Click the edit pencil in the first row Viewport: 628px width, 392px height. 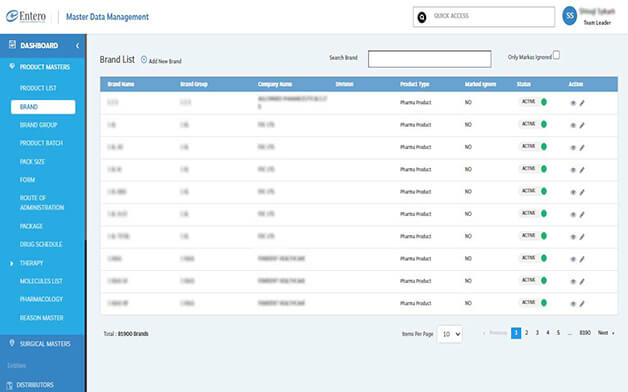coord(582,103)
